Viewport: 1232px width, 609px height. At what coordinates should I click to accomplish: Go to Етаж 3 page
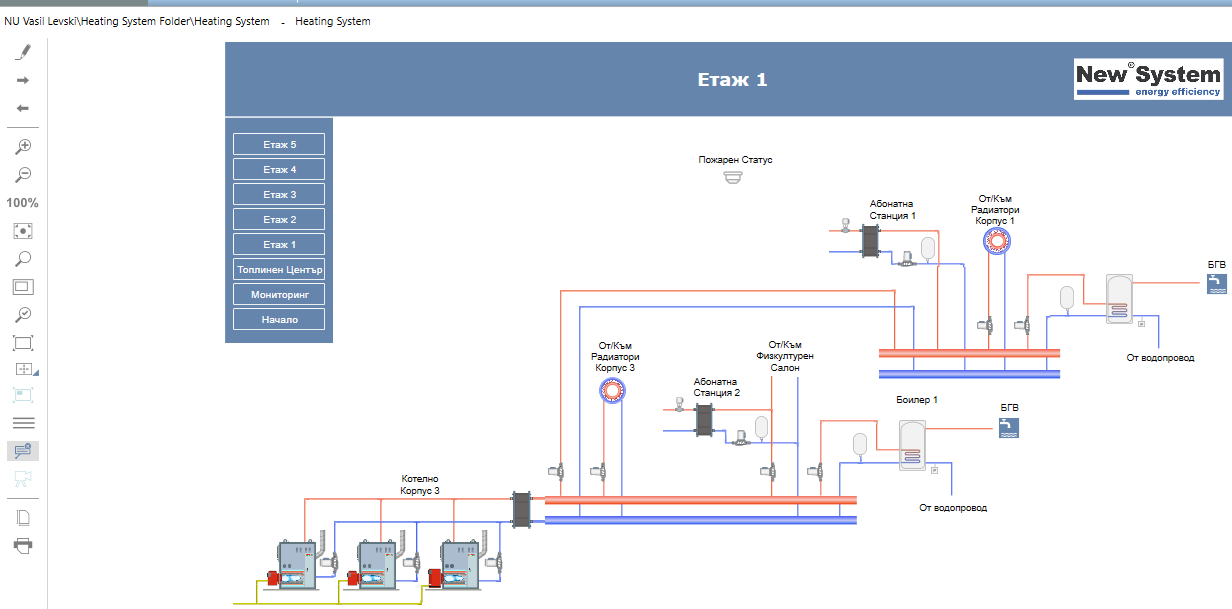tap(279, 194)
